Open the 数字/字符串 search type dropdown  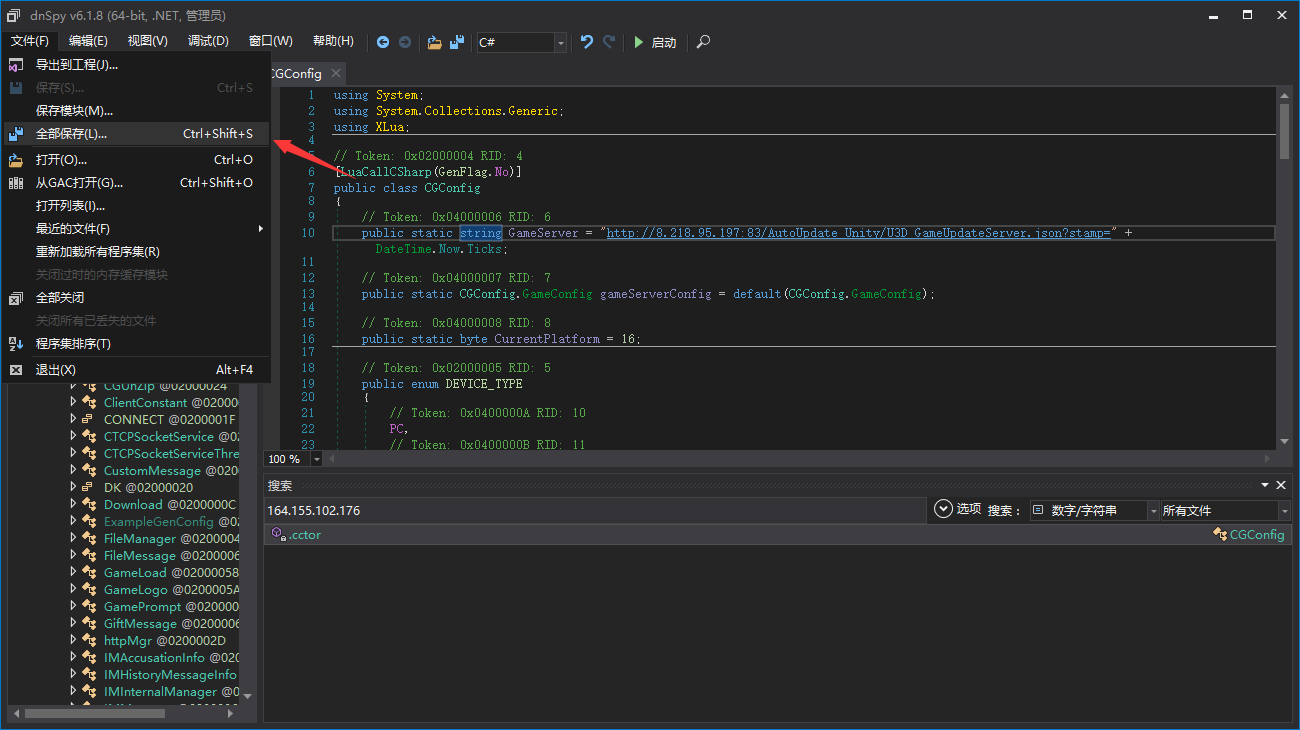point(1153,511)
